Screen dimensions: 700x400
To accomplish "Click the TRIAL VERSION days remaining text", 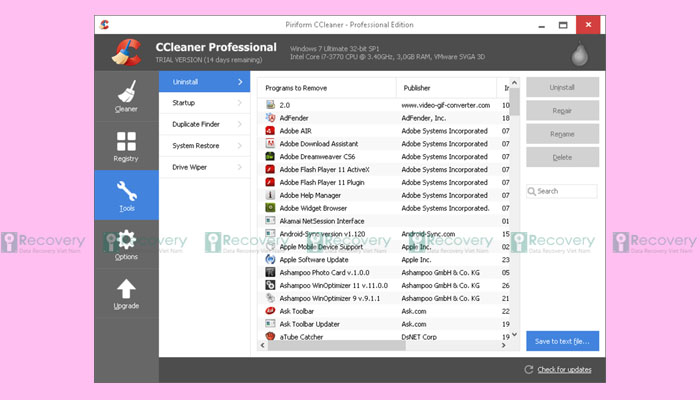I will (209, 60).
